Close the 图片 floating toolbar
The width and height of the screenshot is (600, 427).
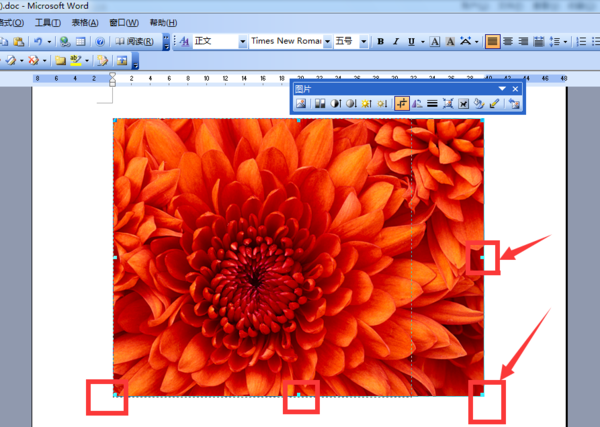pos(515,89)
